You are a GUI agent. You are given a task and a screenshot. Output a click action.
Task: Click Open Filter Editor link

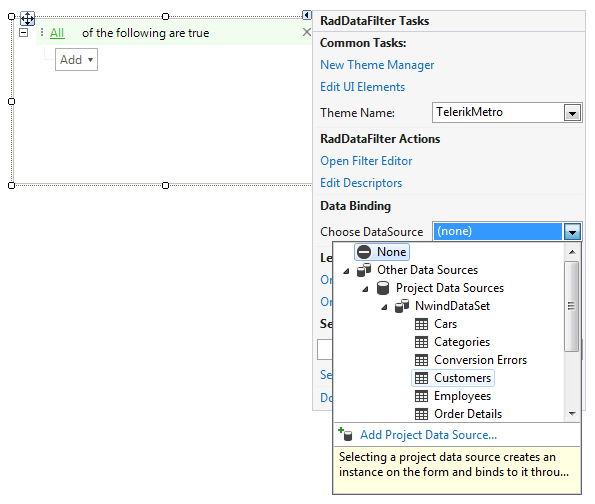pos(366,161)
